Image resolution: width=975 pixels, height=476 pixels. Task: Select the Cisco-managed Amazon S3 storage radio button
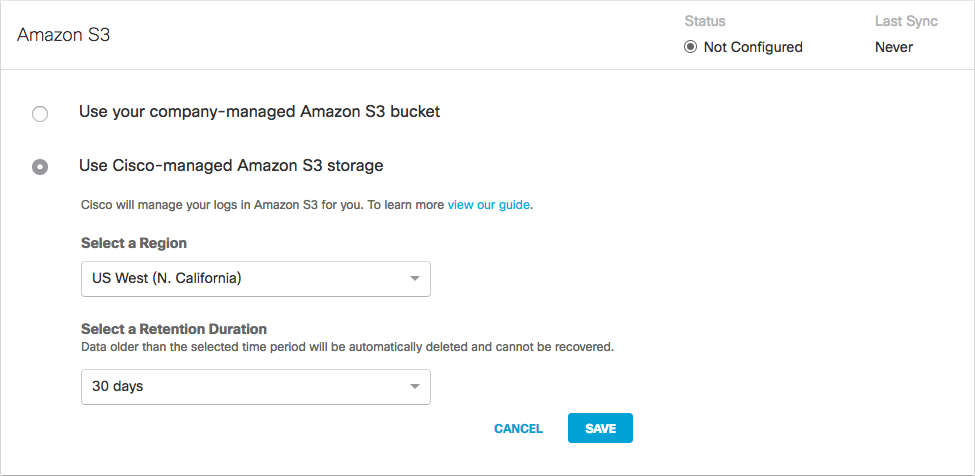40,167
